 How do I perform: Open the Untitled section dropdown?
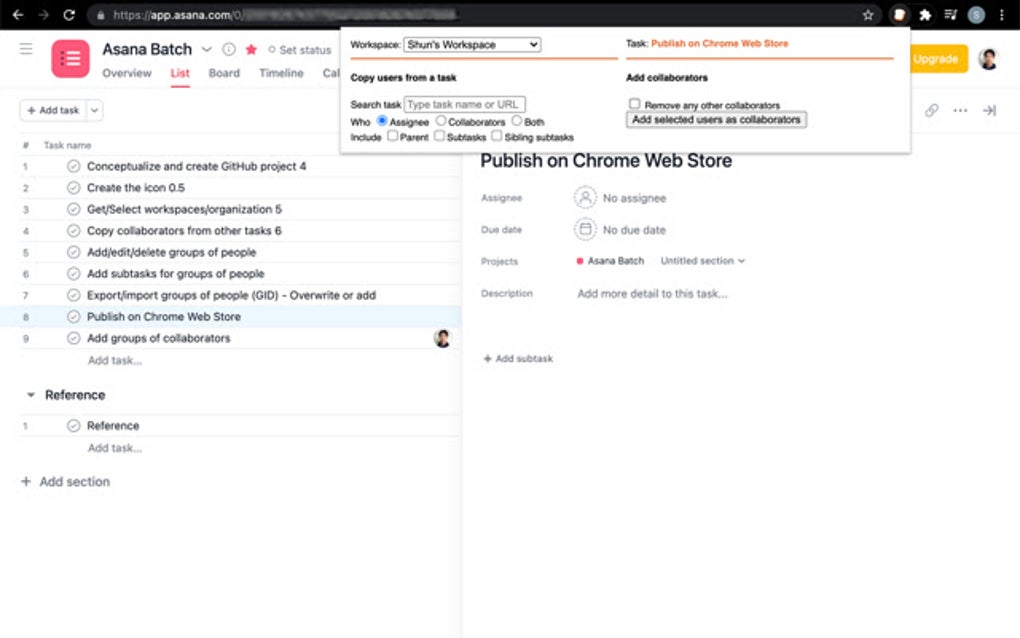[x=703, y=260]
